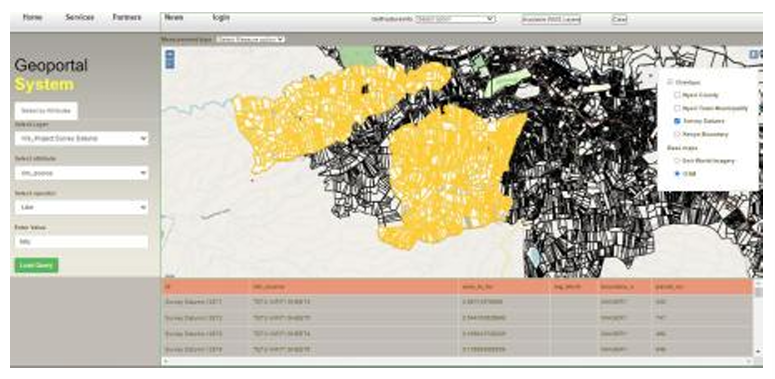Toggle the layer switcher icon on map
The width and height of the screenshot is (775, 379).
754,54
